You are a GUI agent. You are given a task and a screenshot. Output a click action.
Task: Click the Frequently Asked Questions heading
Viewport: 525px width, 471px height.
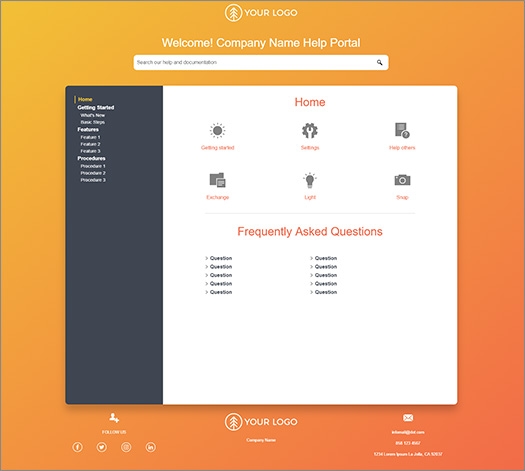click(310, 232)
